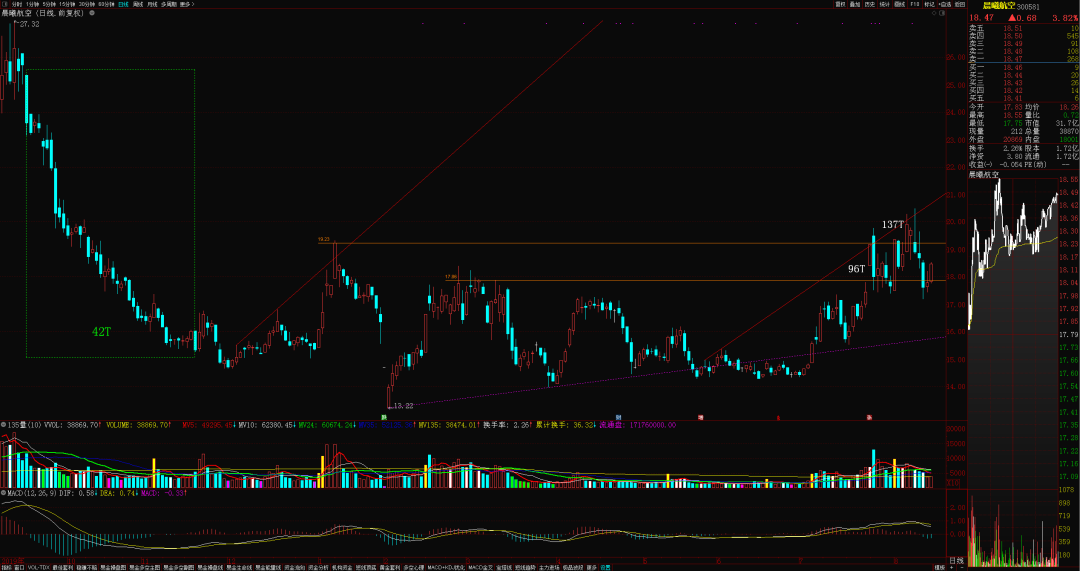Click the 135量(10) volume indicator label

pyautogui.click(x=24, y=425)
